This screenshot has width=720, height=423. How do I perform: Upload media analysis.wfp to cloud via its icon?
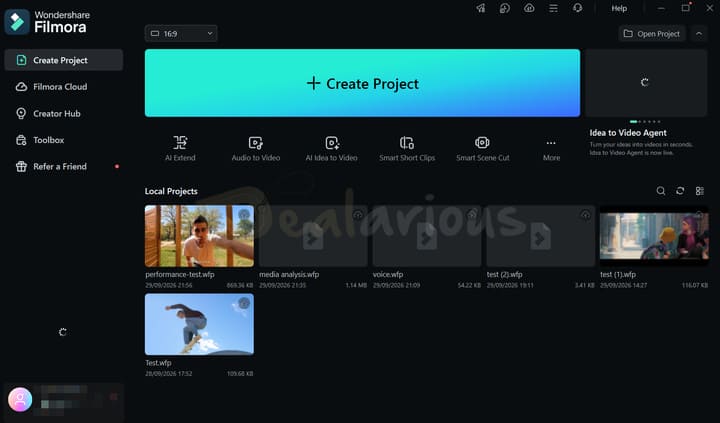[358, 214]
